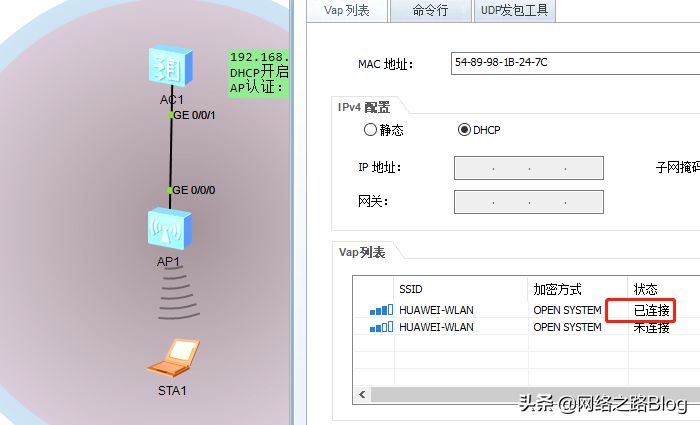Image resolution: width=700 pixels, height=425 pixels.
Task: Click the AP1 wireless signal waves
Action: click(x=178, y=297)
